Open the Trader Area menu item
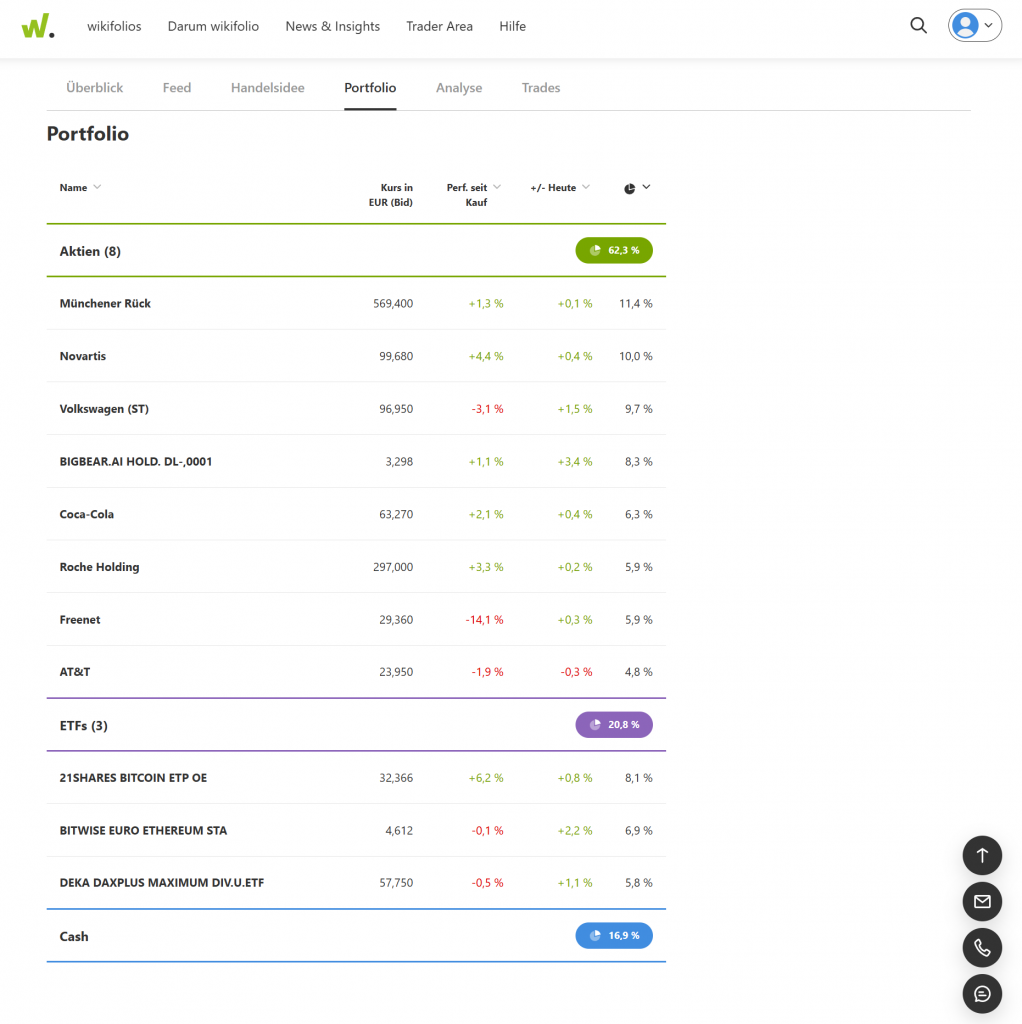The image size is (1022, 1024). tap(439, 26)
